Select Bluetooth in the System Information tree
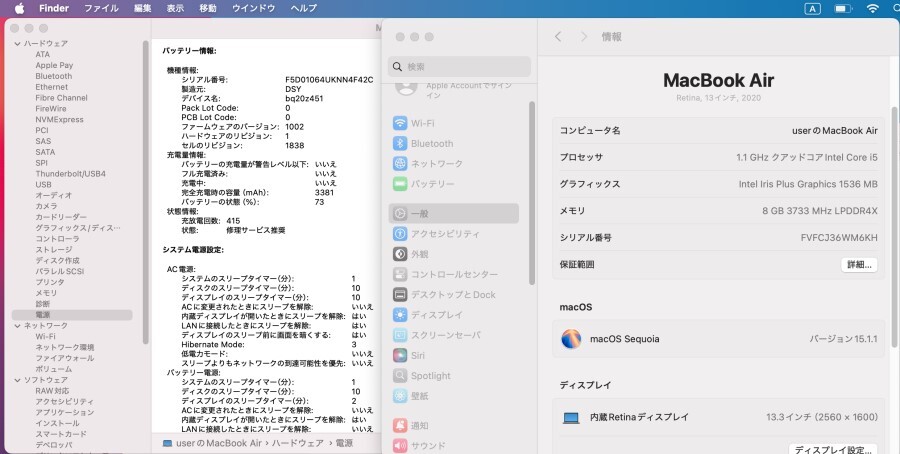Viewport: 900px width, 454px height. pos(54,76)
